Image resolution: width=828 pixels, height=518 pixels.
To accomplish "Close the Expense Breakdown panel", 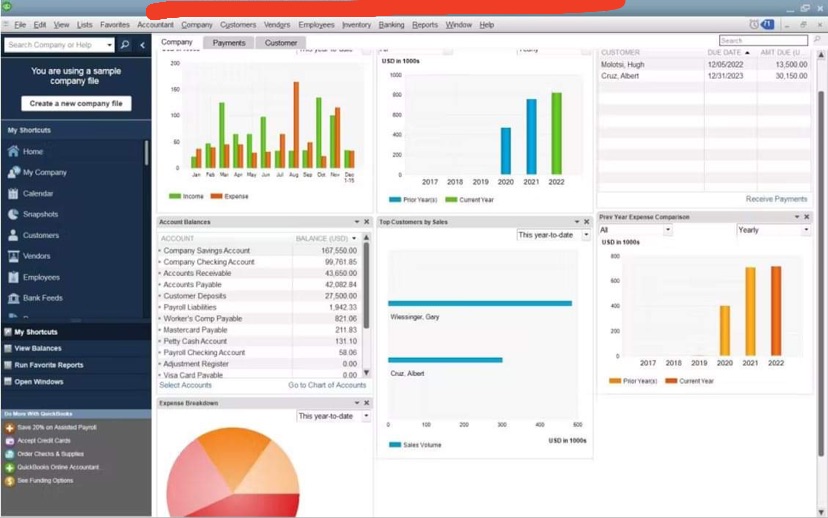I will pos(366,403).
